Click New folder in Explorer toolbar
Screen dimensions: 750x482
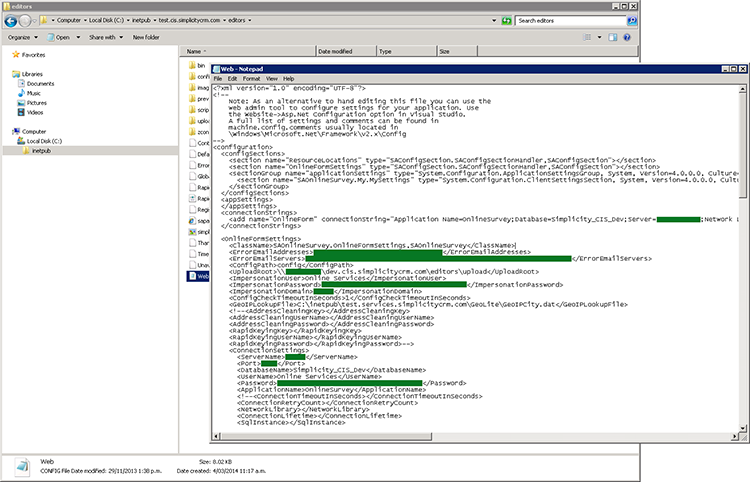click(x=146, y=37)
